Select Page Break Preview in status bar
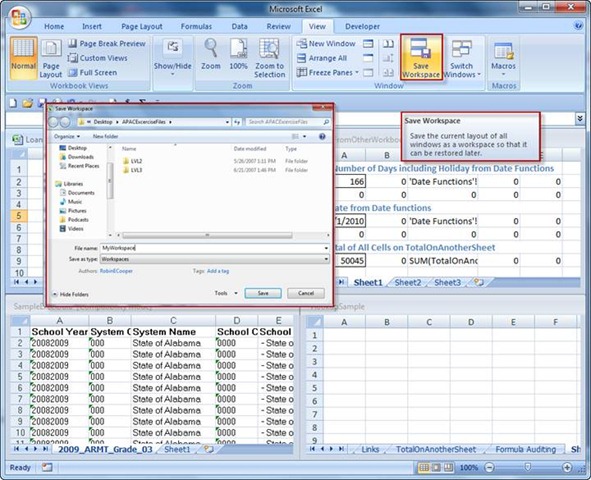This screenshot has height=480, width=591. pyautogui.click(x=449, y=468)
